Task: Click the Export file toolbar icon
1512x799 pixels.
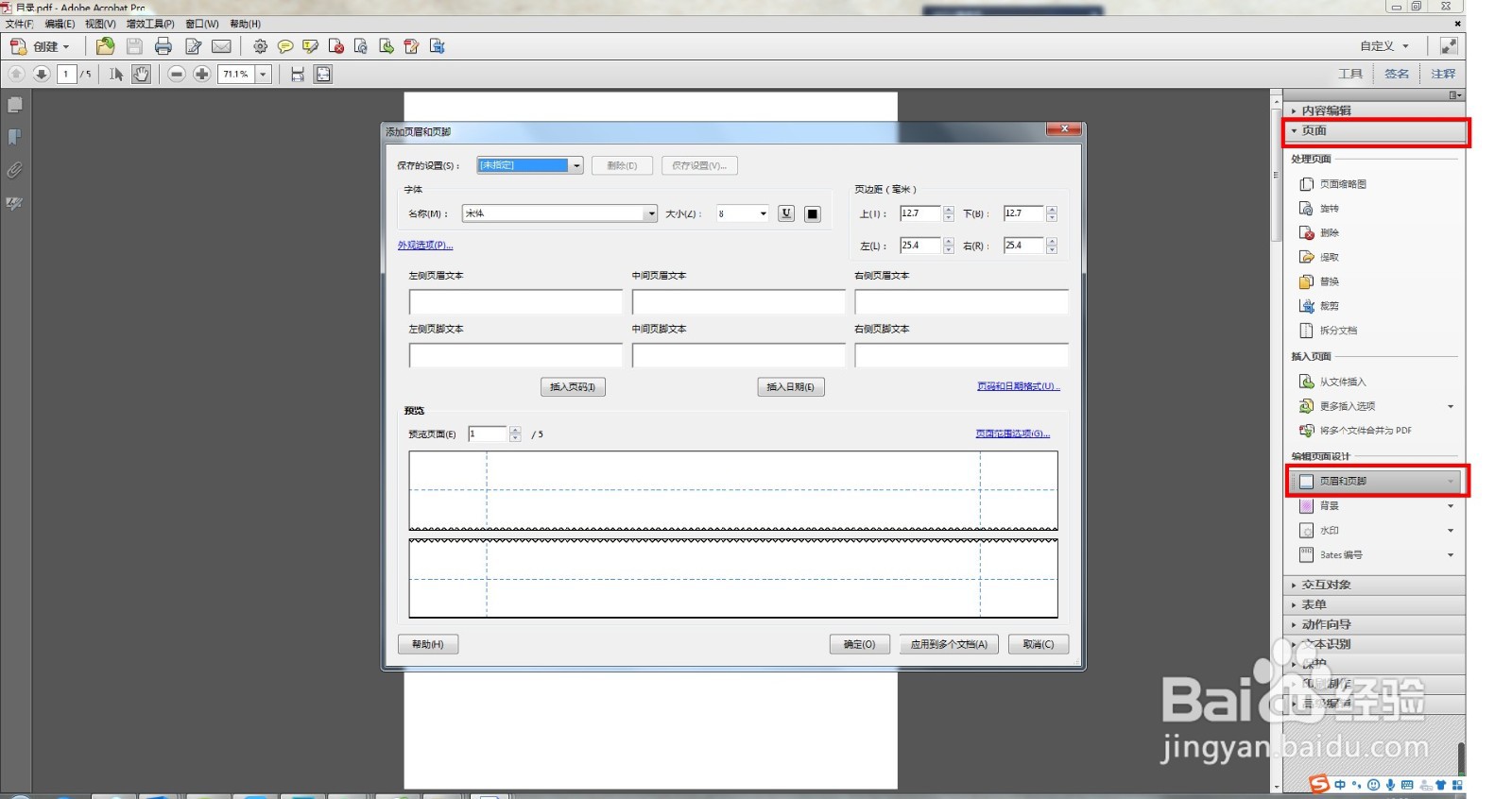Action: point(437,46)
